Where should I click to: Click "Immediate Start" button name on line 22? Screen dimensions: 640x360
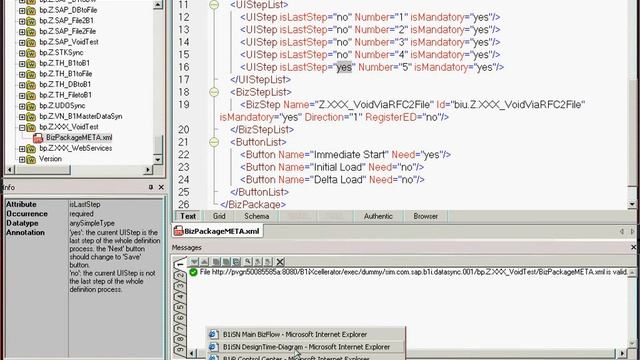tap(350, 155)
